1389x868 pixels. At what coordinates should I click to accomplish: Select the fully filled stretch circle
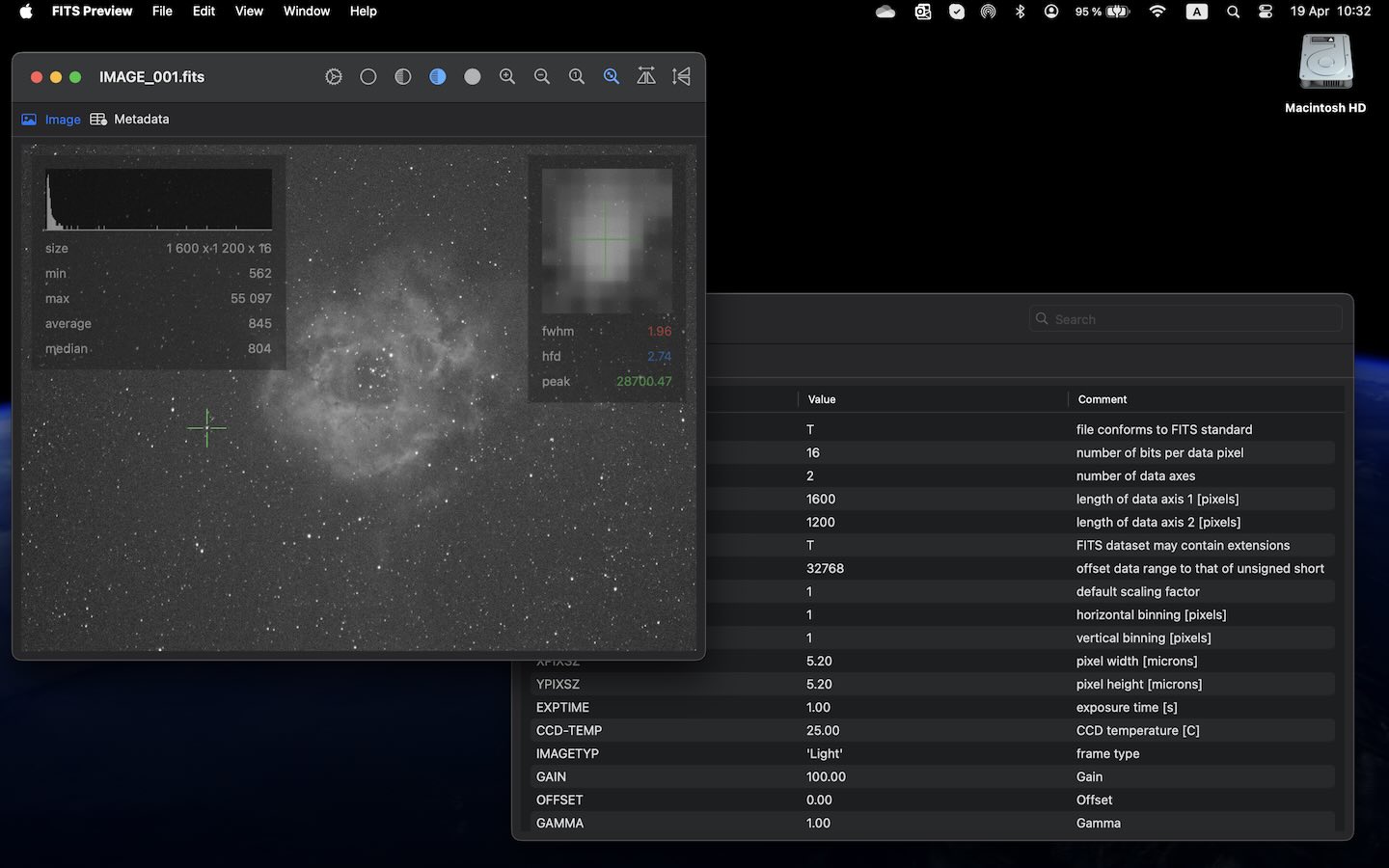473,76
